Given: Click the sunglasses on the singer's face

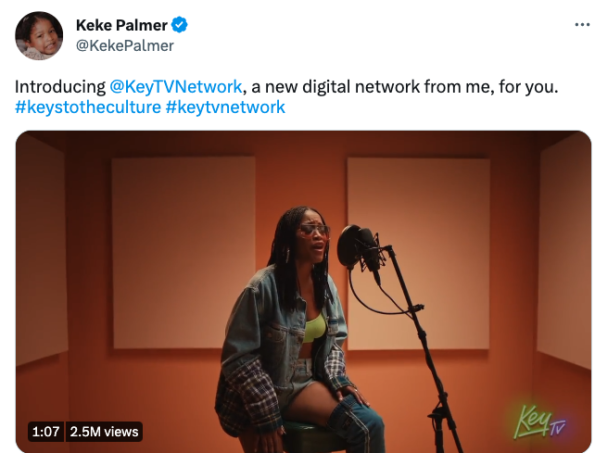Looking at the screenshot, I should pos(313,231).
